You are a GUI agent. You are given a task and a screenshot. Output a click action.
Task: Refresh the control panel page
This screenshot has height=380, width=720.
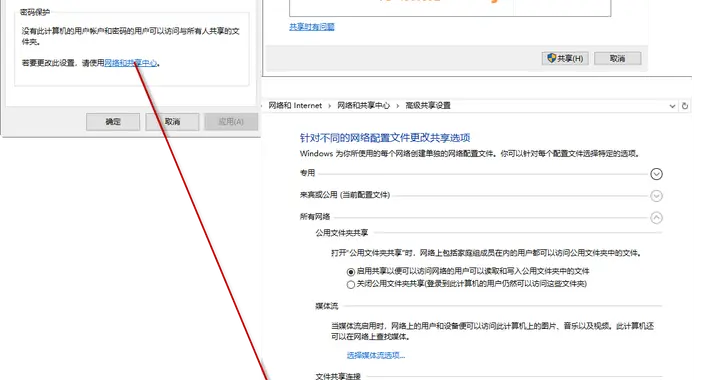[x=685, y=106]
